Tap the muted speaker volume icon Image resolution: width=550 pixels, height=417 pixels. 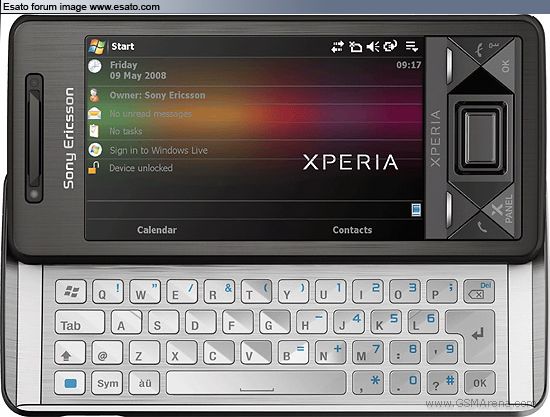[373, 47]
